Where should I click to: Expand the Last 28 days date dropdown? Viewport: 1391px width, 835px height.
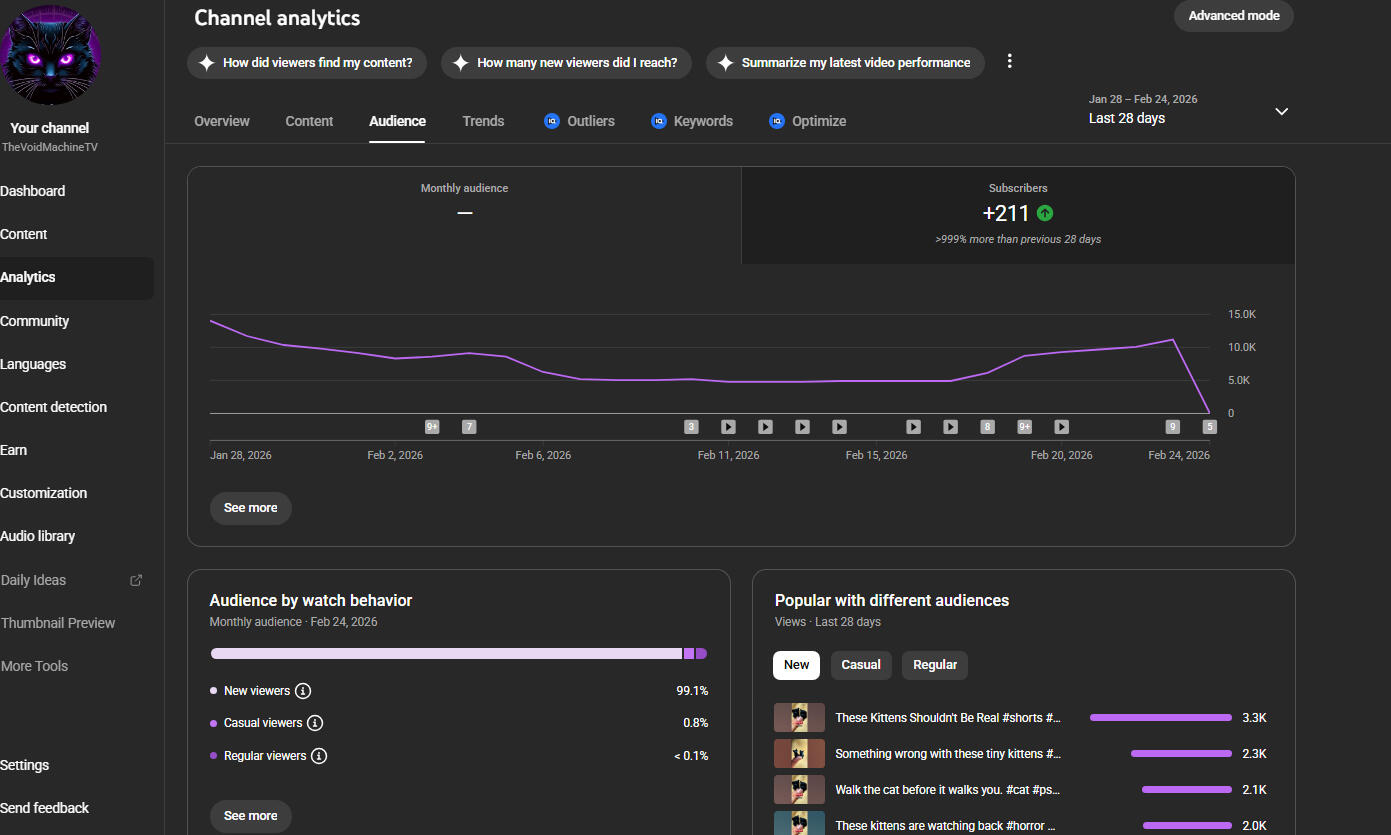click(1281, 111)
